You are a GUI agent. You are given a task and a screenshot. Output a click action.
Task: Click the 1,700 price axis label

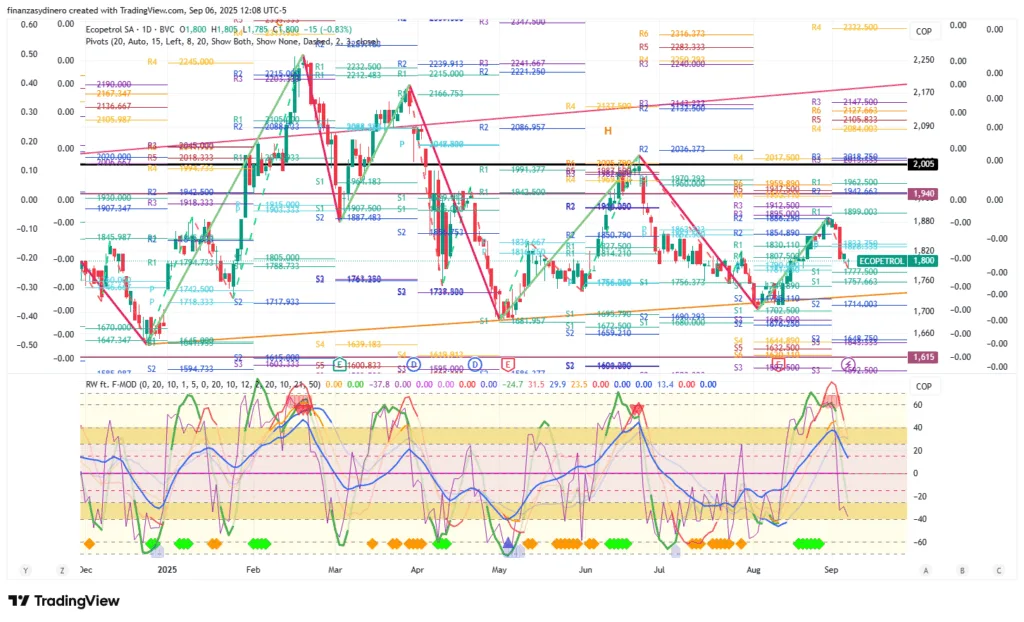923,311
